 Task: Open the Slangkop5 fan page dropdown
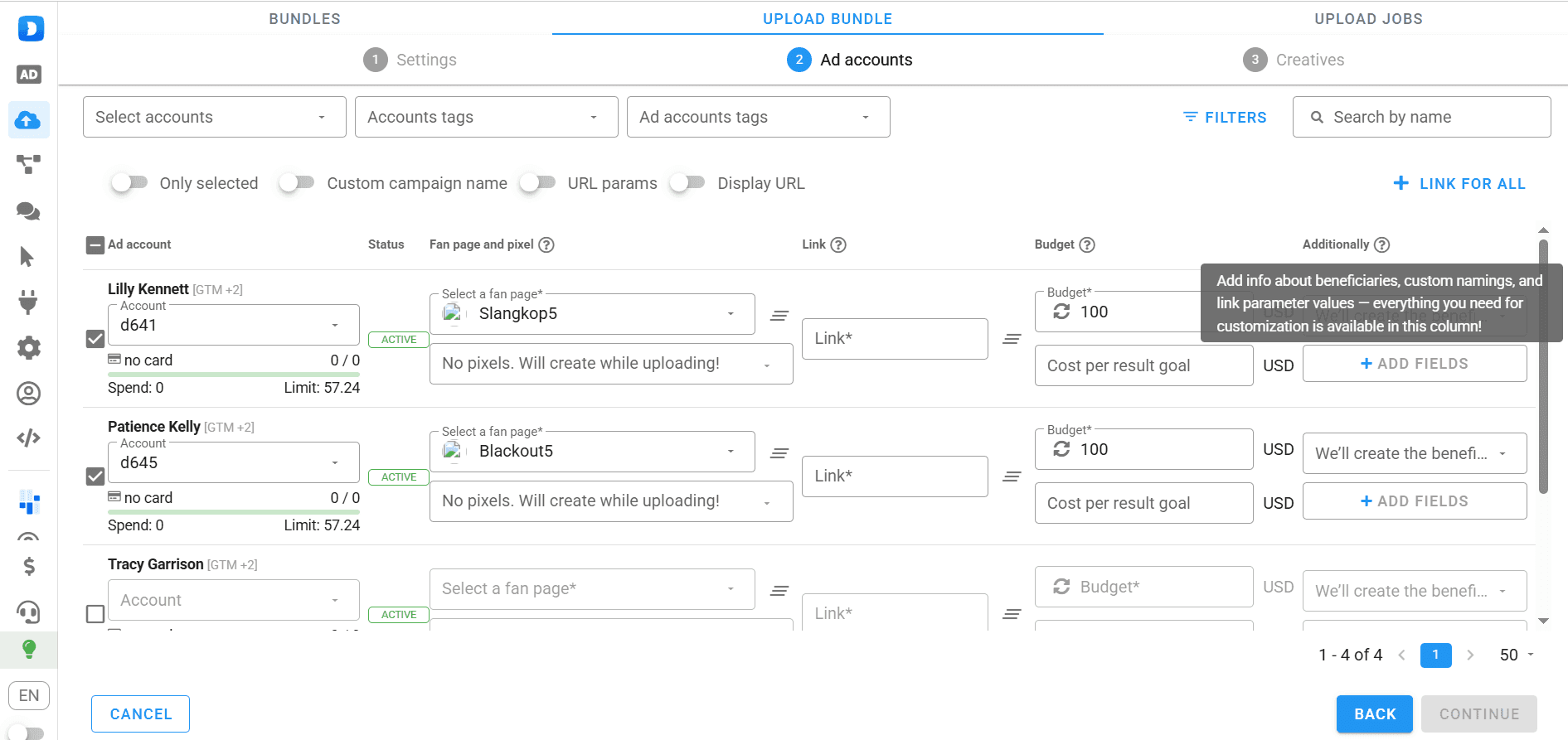[592, 314]
